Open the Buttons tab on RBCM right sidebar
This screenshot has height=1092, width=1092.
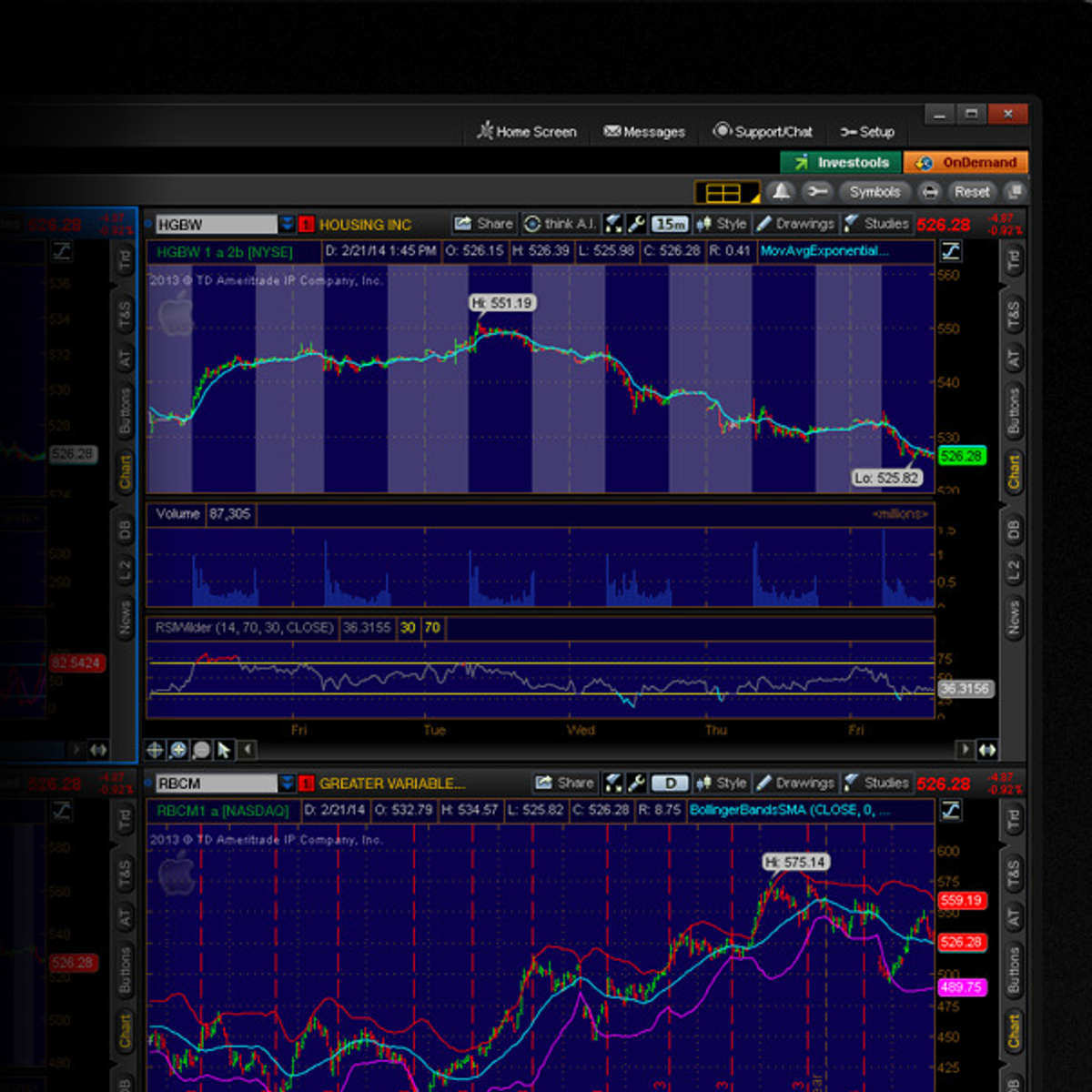click(1013, 968)
